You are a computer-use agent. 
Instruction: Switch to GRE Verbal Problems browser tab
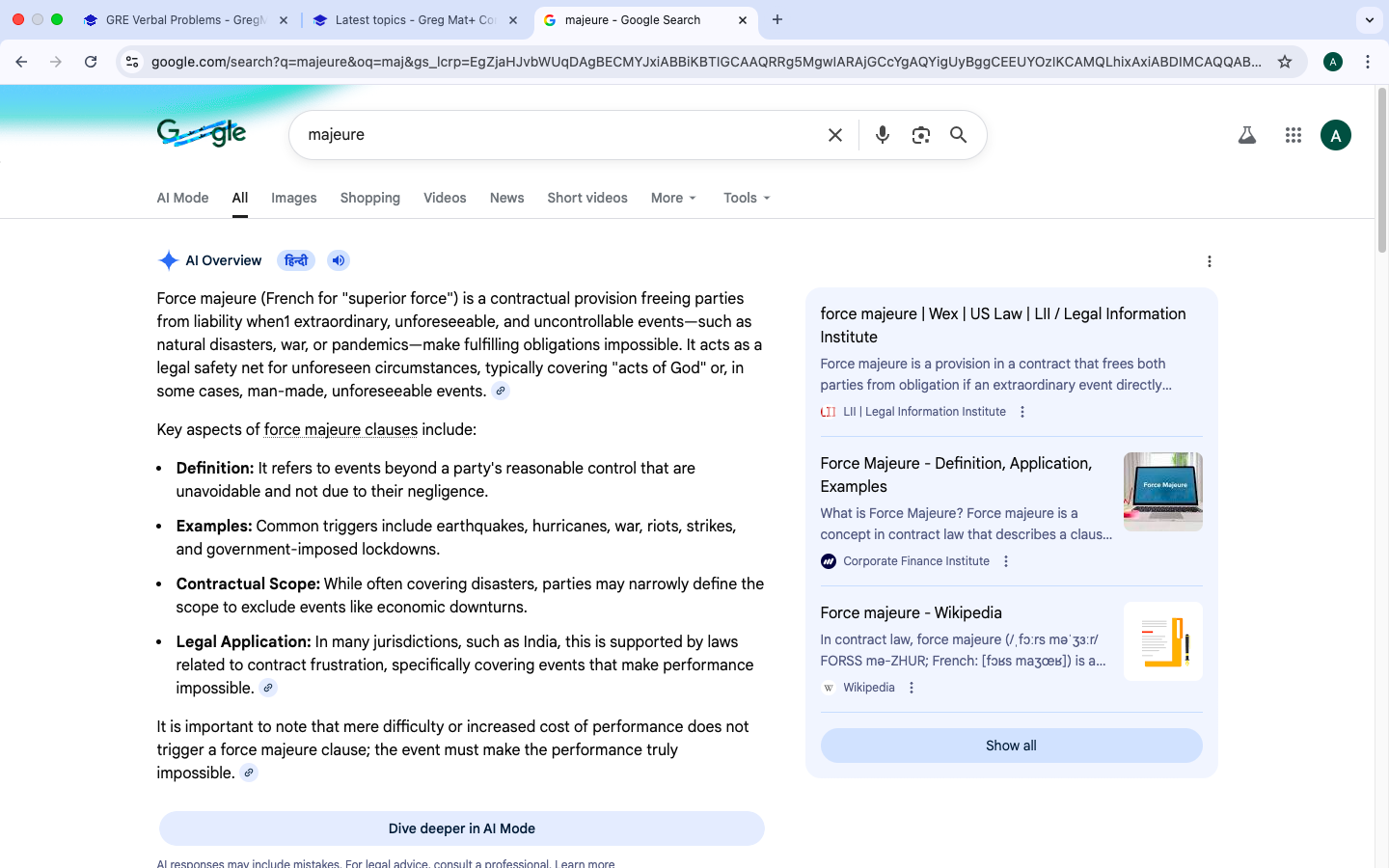tap(183, 19)
